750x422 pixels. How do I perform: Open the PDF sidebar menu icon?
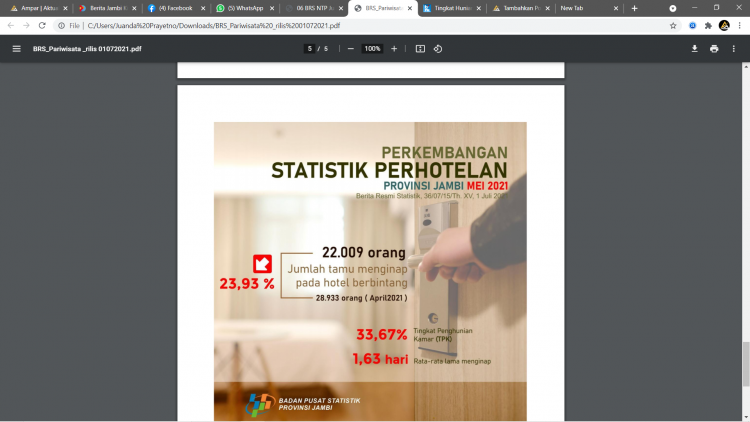click(x=16, y=48)
